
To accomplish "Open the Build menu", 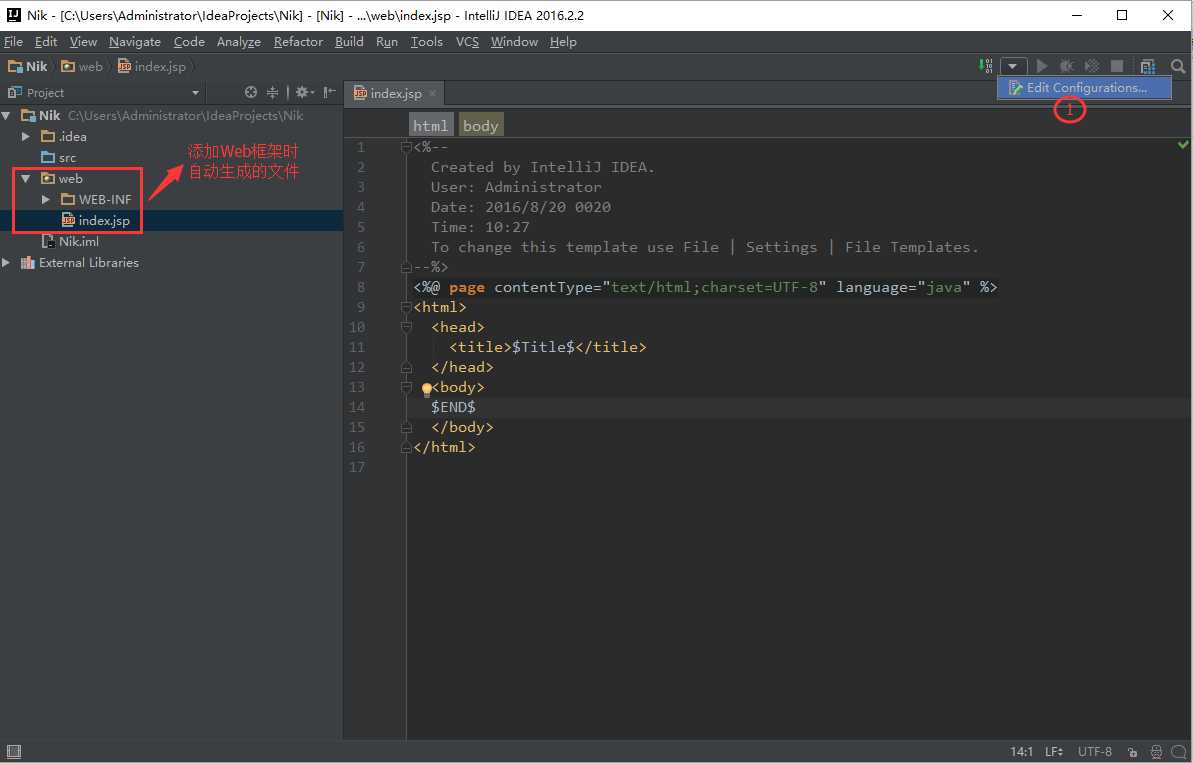I will [x=349, y=42].
